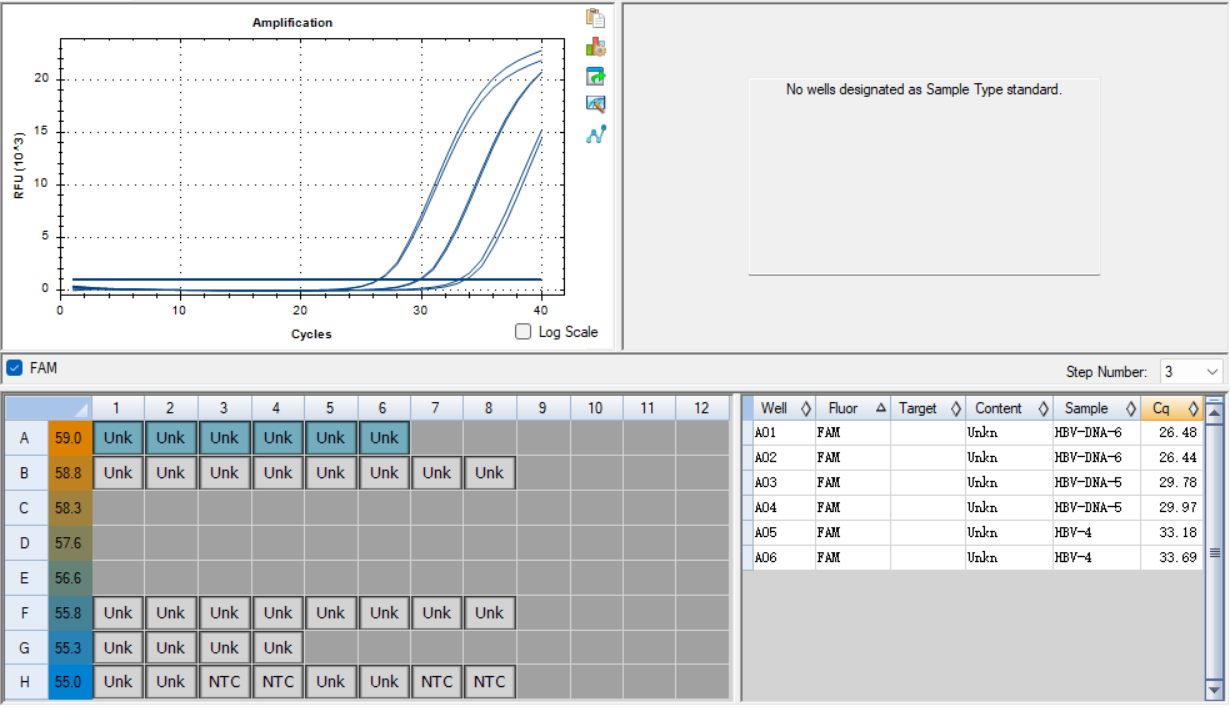Select plate row header H
This screenshot has height=707, width=1230.
[25, 682]
